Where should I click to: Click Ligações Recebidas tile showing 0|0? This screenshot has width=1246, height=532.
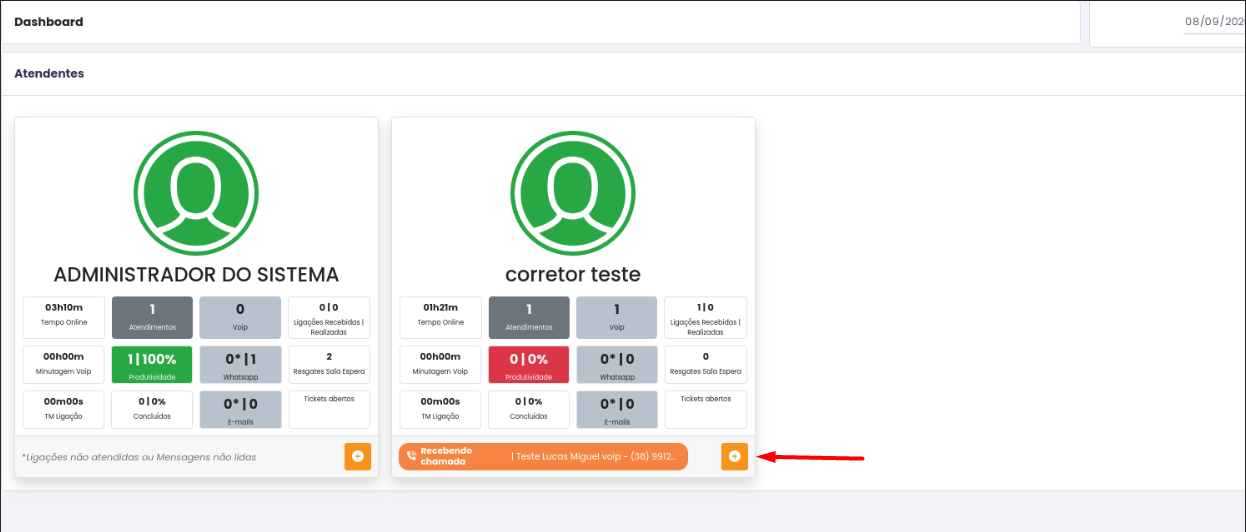(329, 316)
